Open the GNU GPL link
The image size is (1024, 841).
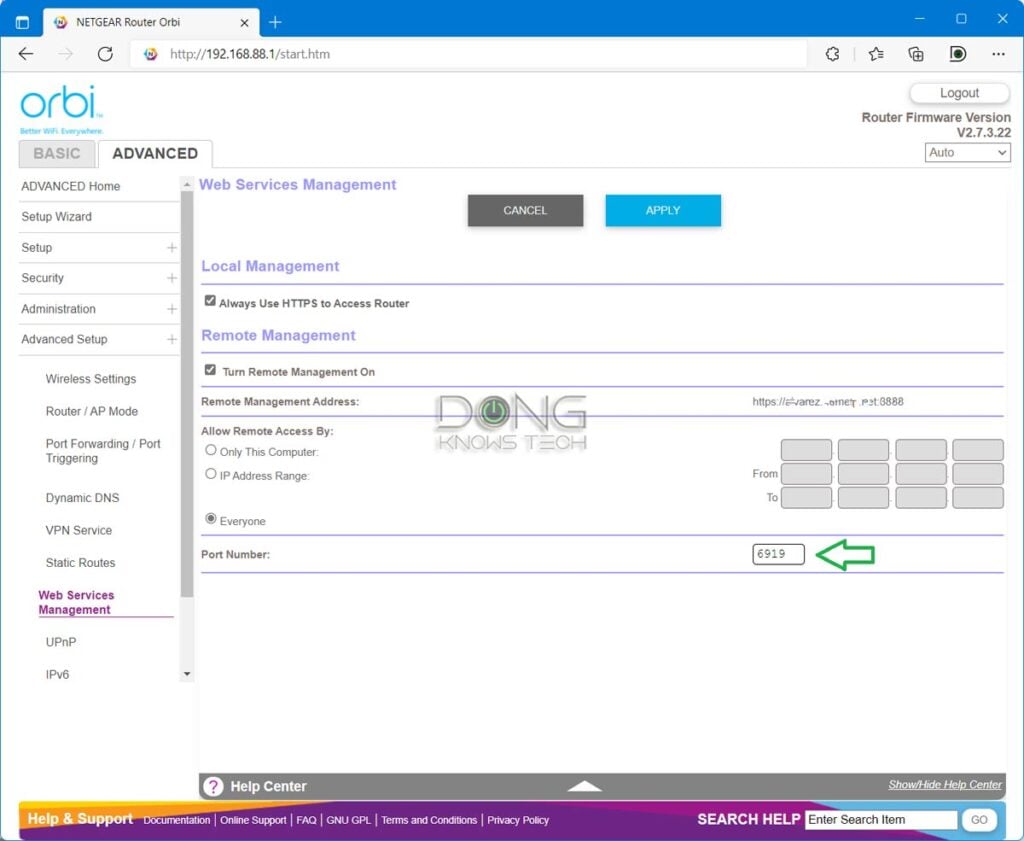pyautogui.click(x=348, y=820)
